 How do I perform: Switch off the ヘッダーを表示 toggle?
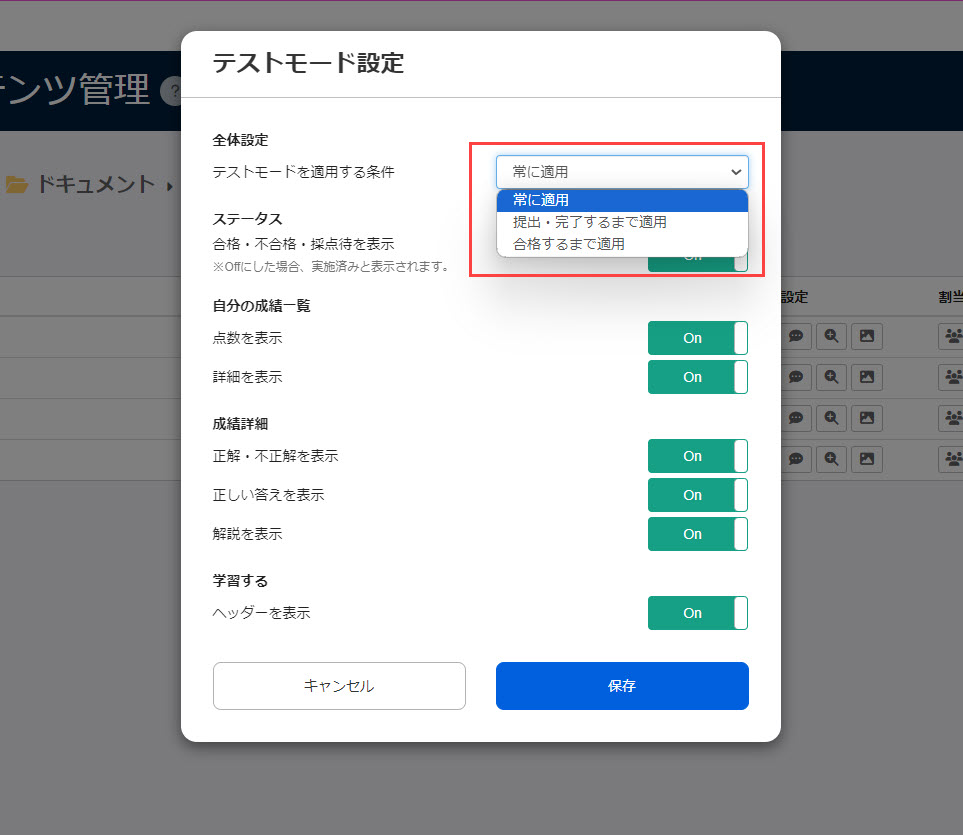click(x=697, y=613)
